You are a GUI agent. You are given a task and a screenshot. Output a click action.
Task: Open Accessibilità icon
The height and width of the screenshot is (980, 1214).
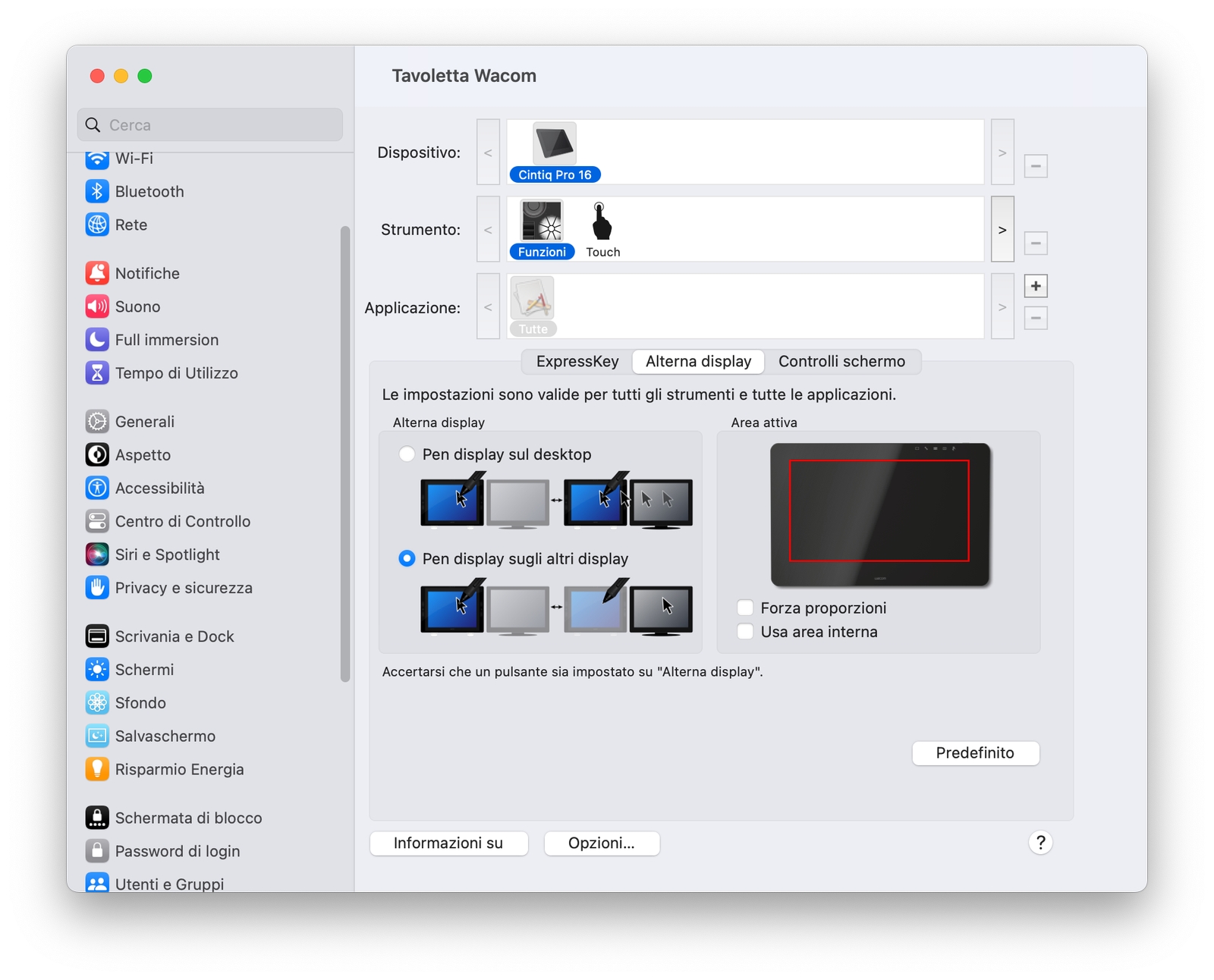tap(97, 488)
